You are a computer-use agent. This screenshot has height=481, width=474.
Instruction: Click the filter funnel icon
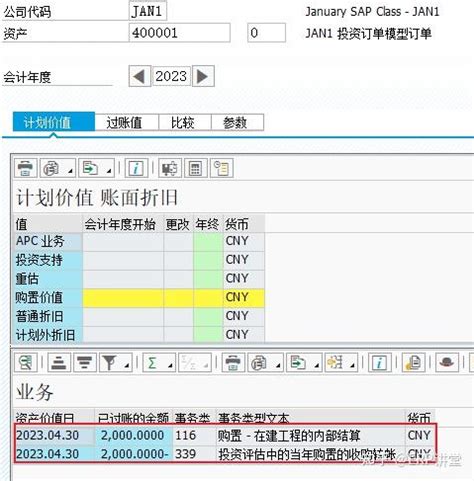[x=109, y=362]
